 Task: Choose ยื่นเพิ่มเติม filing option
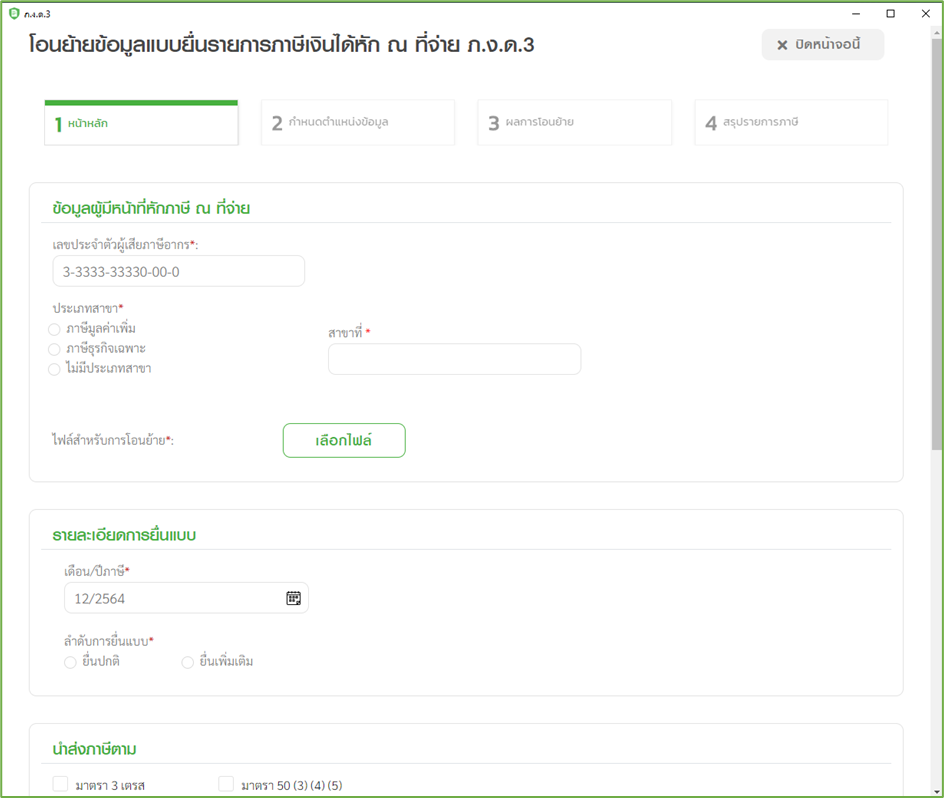pos(187,662)
